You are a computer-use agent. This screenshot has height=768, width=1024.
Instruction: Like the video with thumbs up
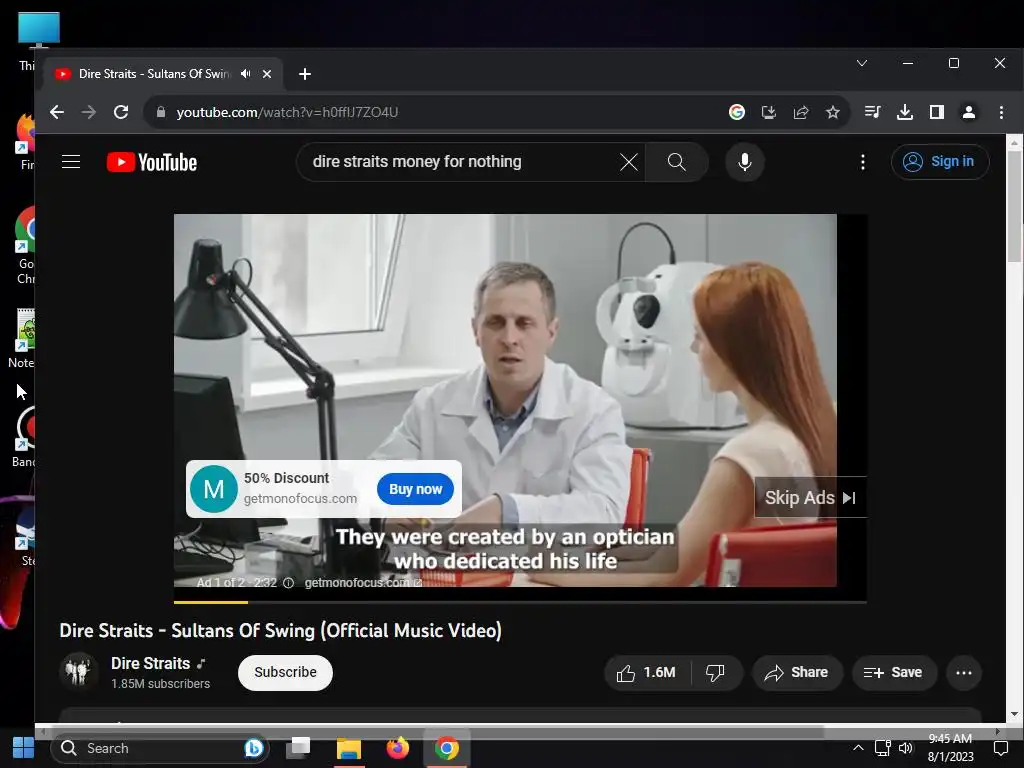point(647,673)
